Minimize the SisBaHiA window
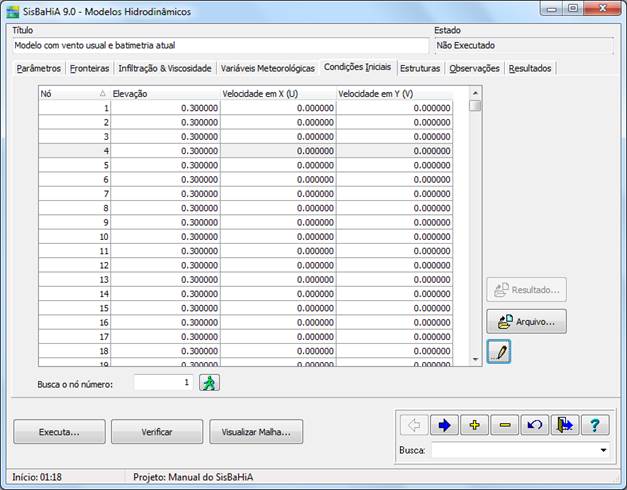Screen dimensions: 627x490 [552, 9]
